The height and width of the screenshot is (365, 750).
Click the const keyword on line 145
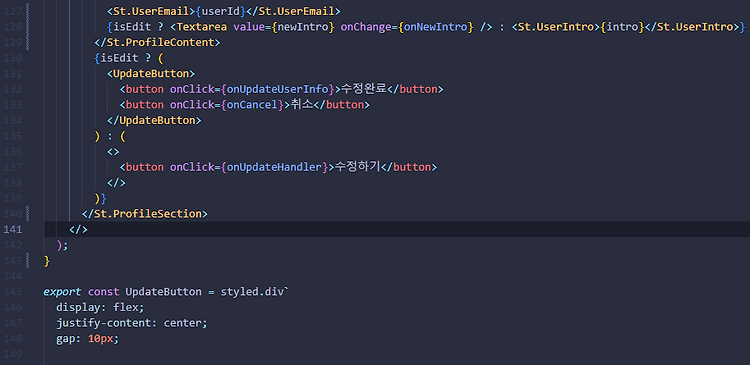point(103,292)
